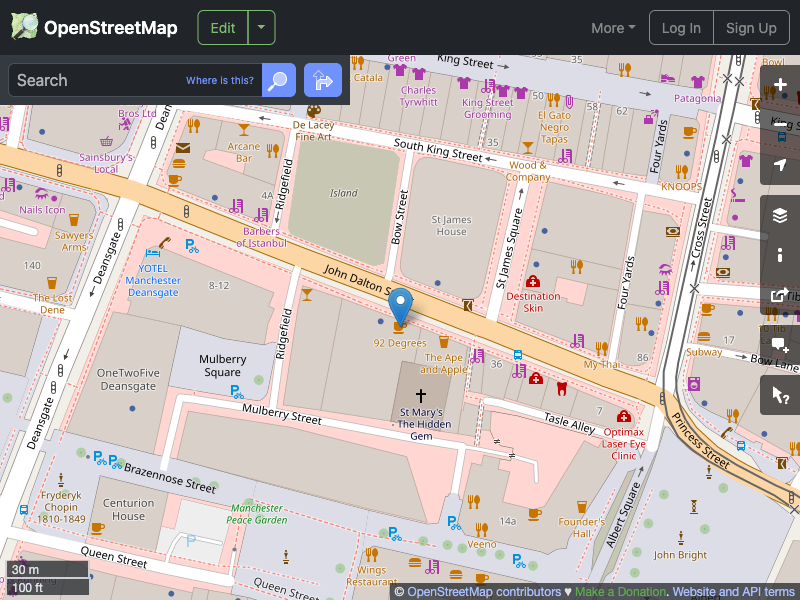The width and height of the screenshot is (800, 600).
Task: Open directions with the routing icon
Action: coord(322,80)
